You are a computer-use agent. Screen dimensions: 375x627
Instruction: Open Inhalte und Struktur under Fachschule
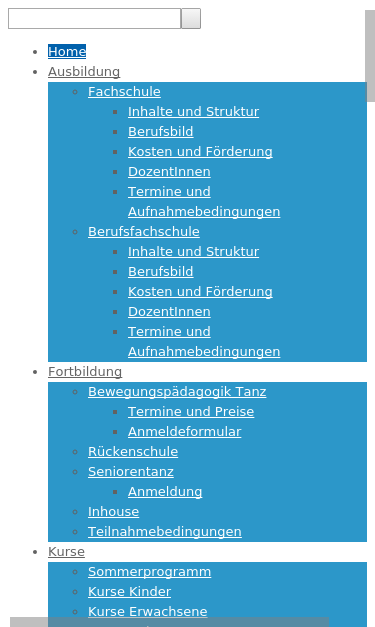click(x=193, y=112)
